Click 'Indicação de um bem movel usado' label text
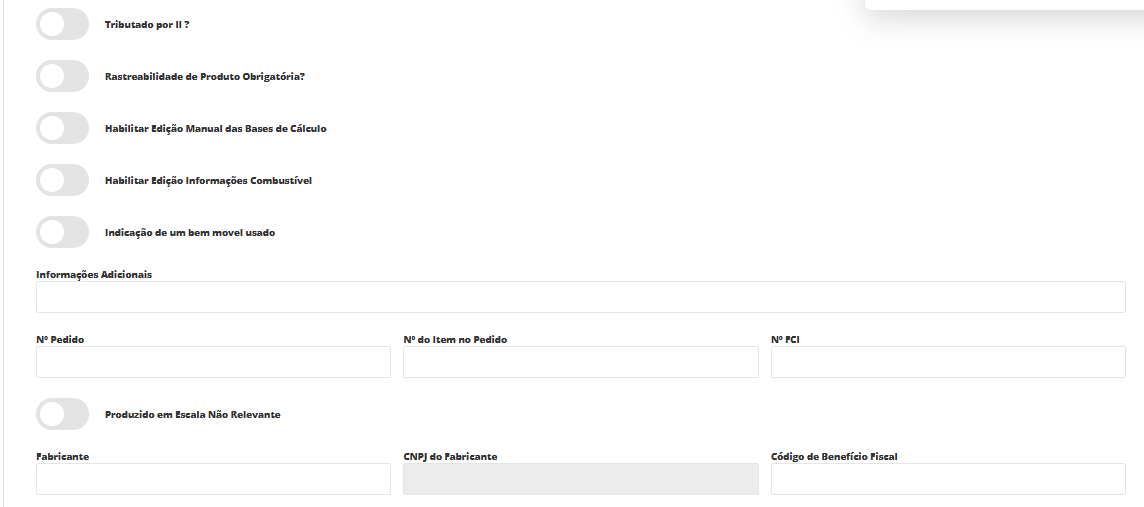 click(x=189, y=232)
